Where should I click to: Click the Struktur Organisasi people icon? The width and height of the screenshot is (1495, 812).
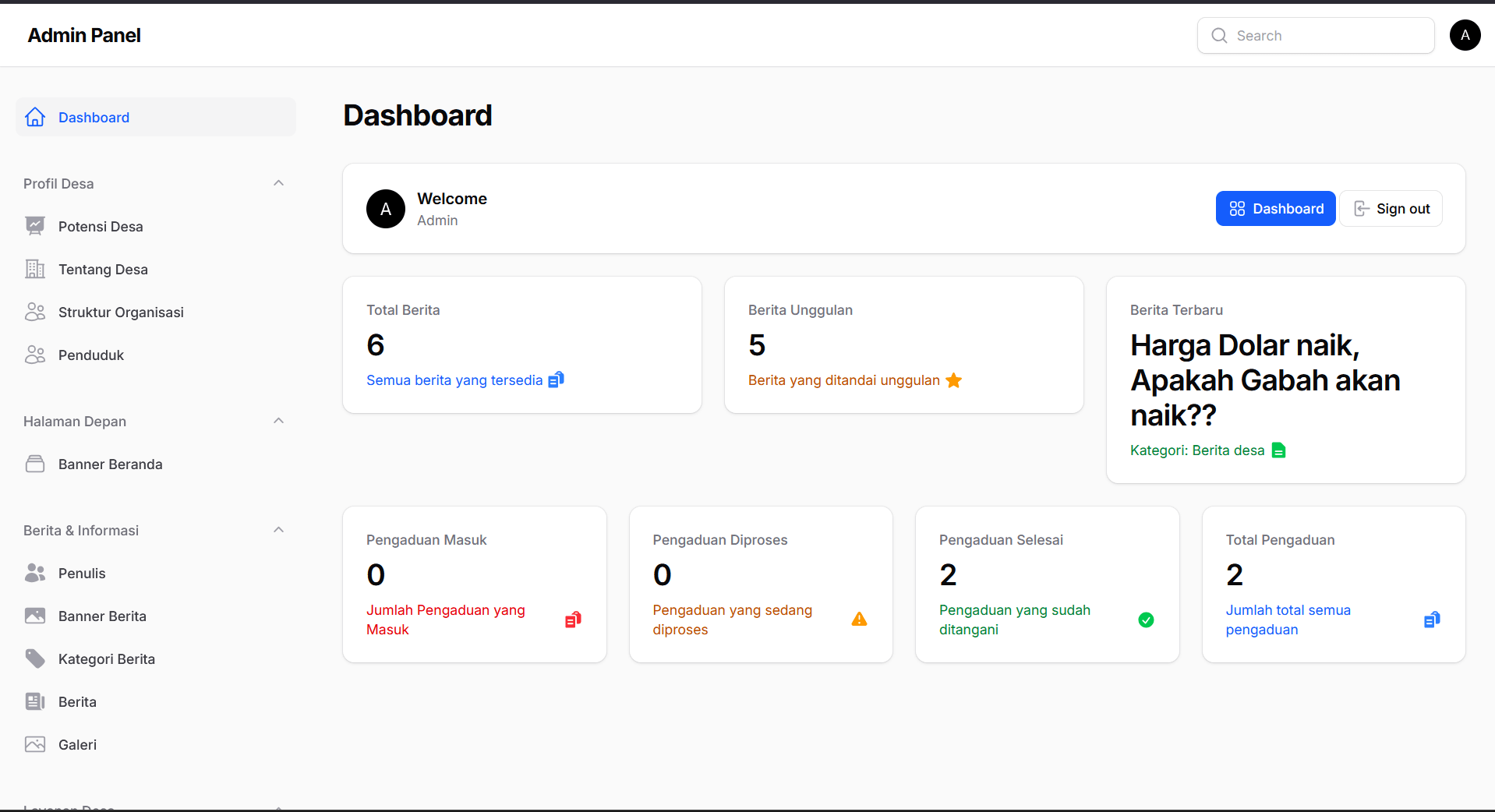tap(35, 312)
